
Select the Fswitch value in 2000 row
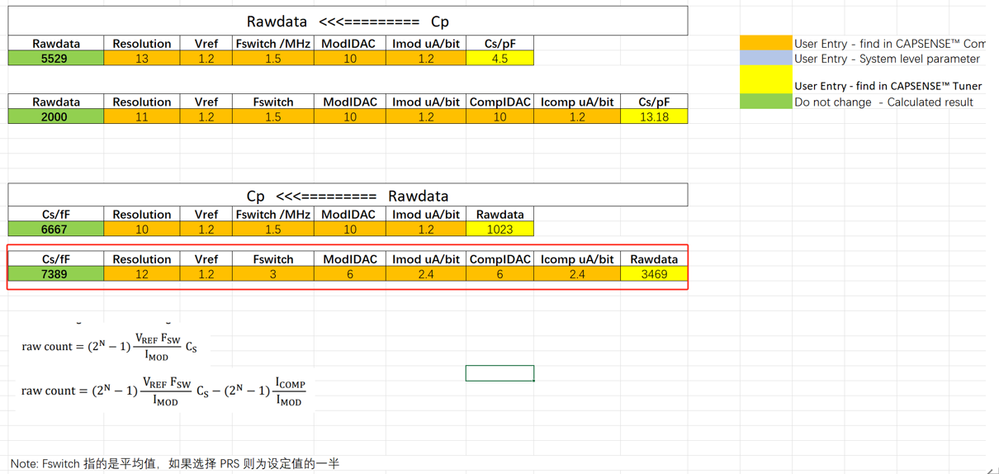273,117
